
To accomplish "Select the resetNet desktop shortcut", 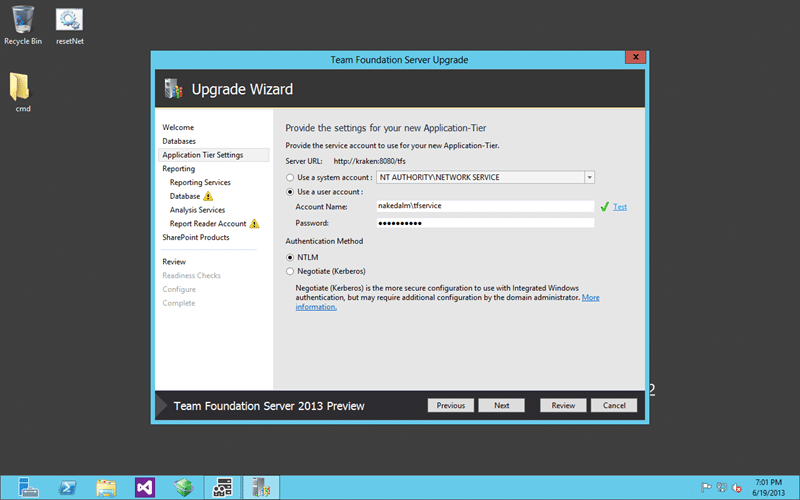I will point(69,26).
